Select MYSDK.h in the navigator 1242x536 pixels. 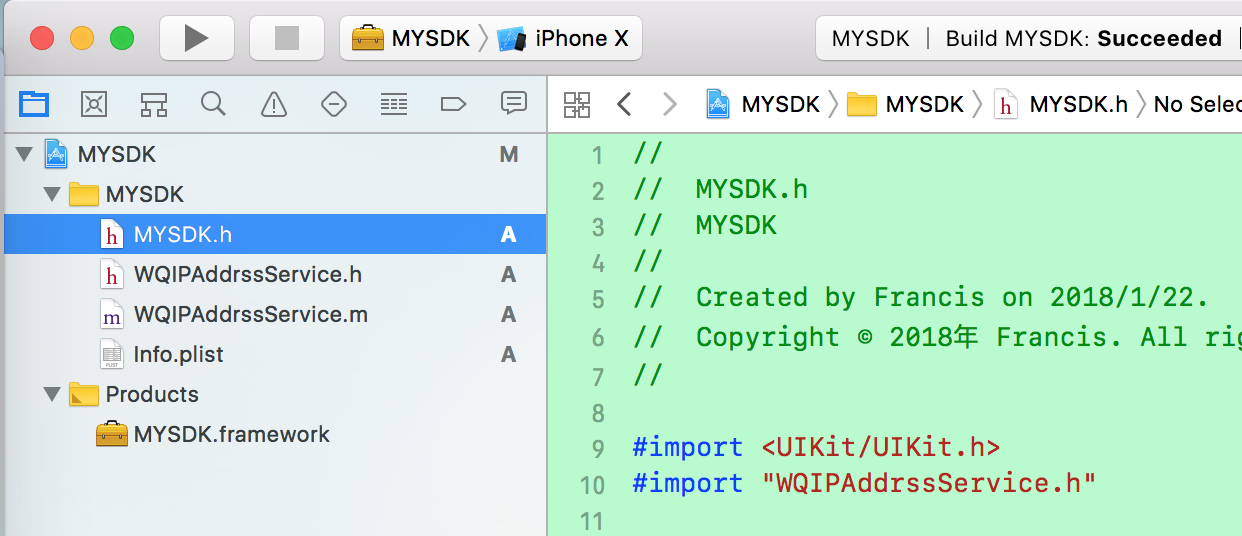coord(273,234)
